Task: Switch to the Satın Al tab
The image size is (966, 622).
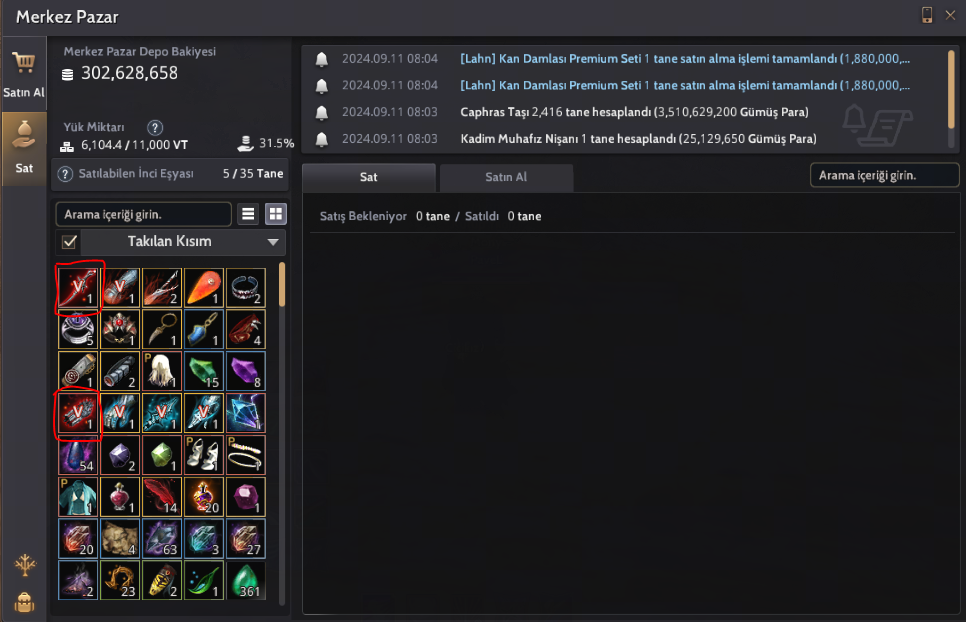Action: [505, 177]
